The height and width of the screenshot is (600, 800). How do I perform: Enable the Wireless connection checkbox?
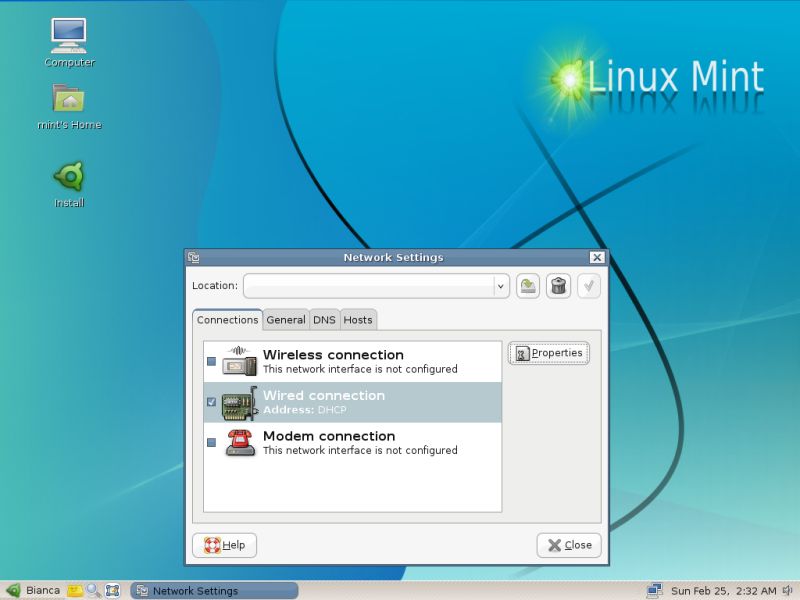(x=211, y=361)
